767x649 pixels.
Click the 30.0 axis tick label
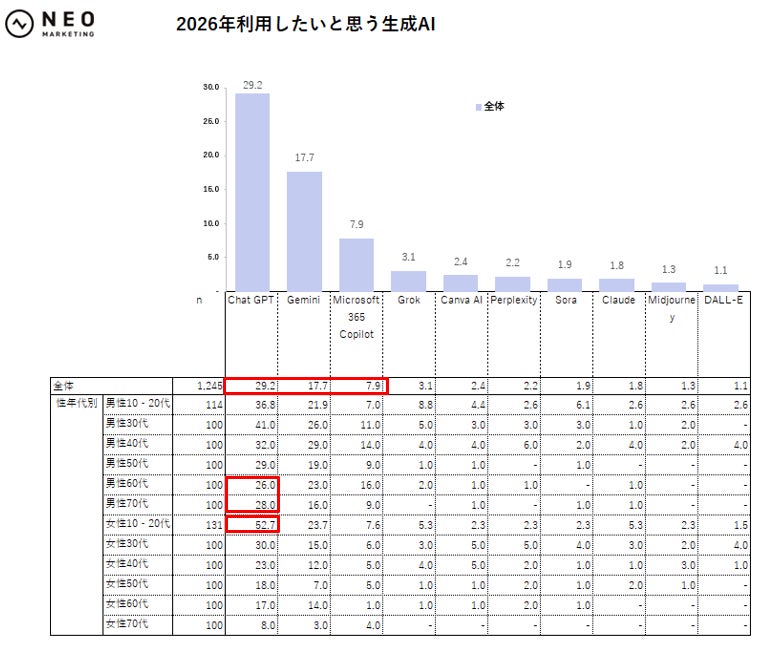[x=211, y=87]
